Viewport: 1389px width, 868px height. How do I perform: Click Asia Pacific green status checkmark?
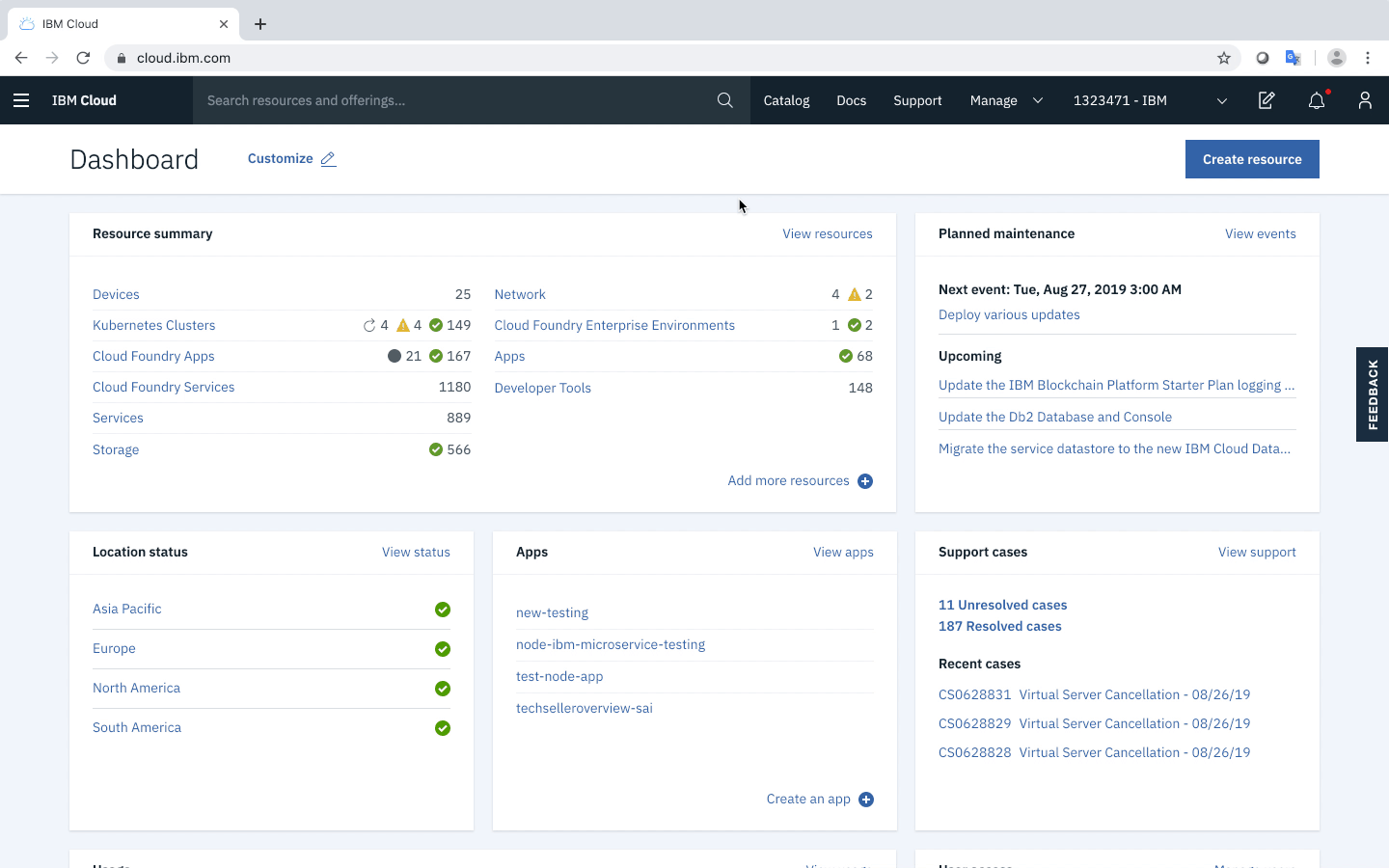point(443,610)
